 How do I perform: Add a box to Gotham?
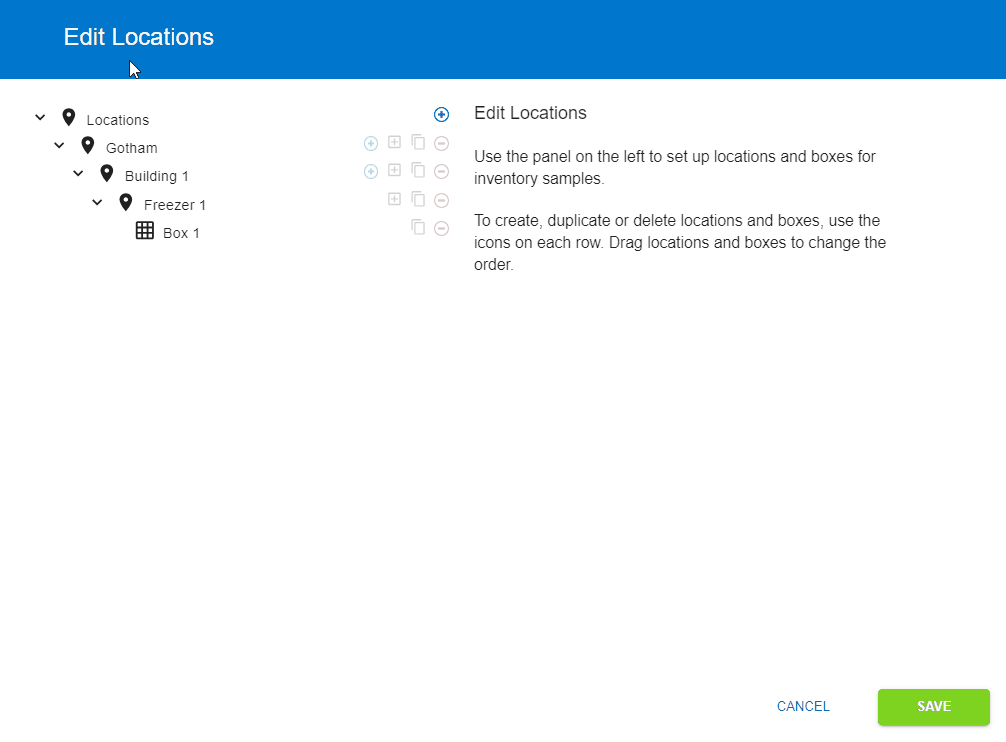pyautogui.click(x=395, y=142)
